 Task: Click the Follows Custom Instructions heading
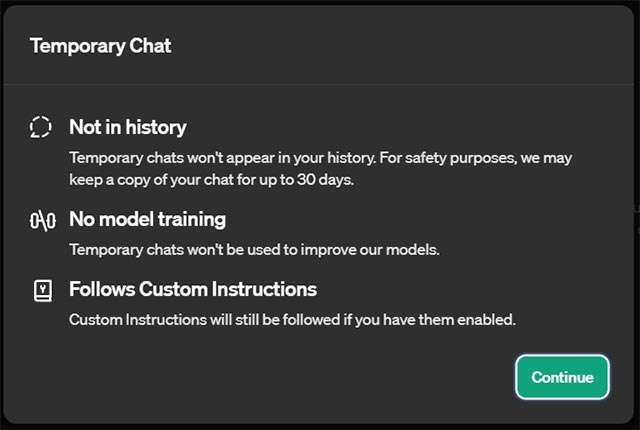point(192,290)
